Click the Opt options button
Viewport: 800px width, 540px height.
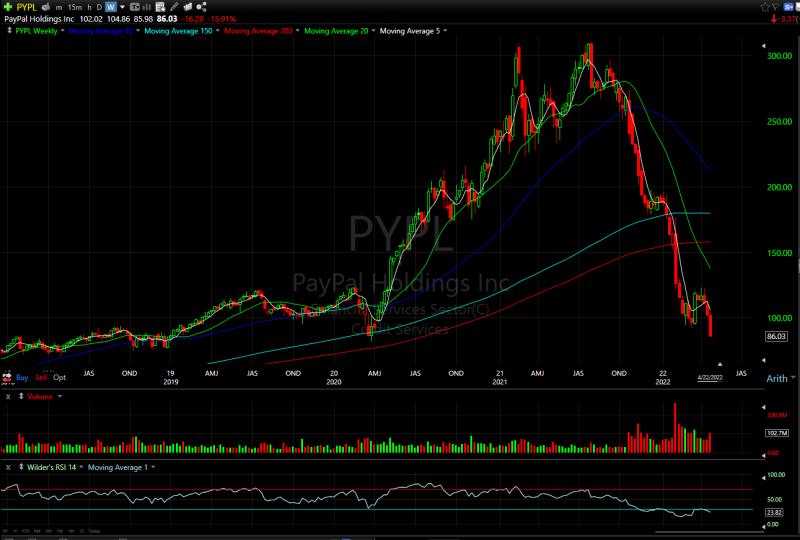pos(60,377)
